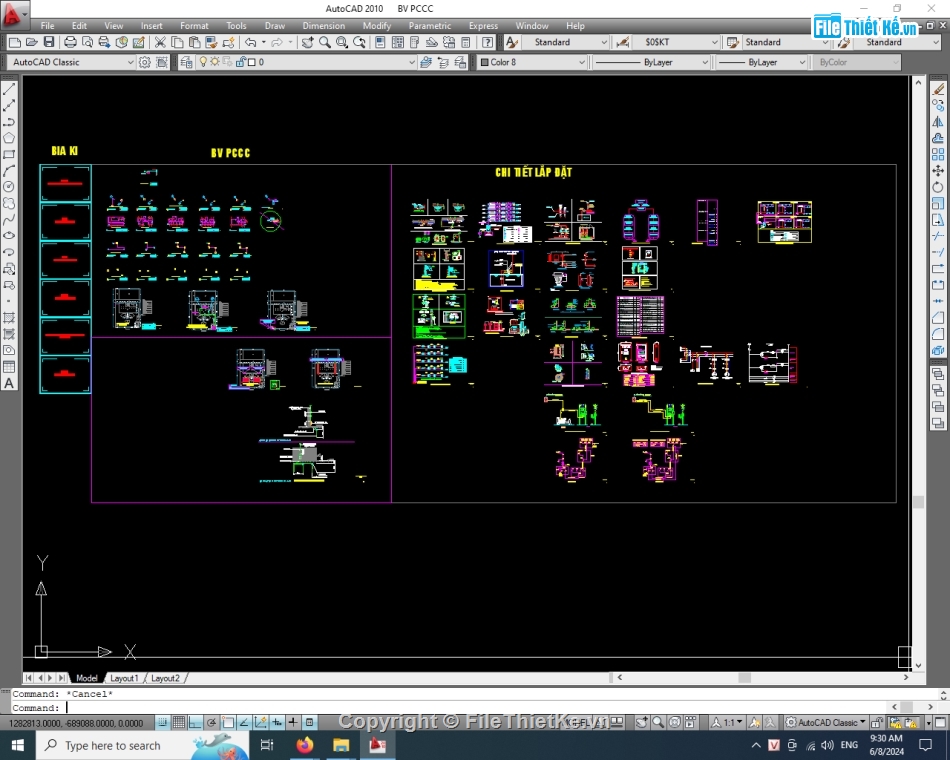The image size is (950, 760).
Task: Click the vertical scrollbar down arrow
Action: 918,665
